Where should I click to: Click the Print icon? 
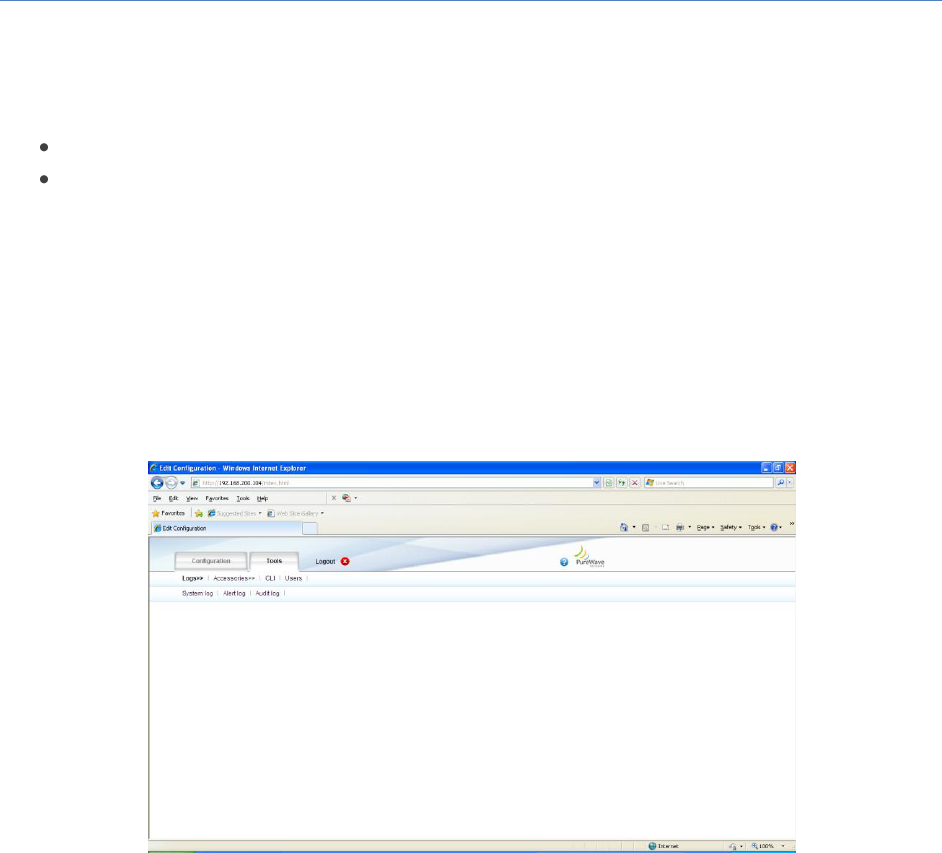pos(680,527)
